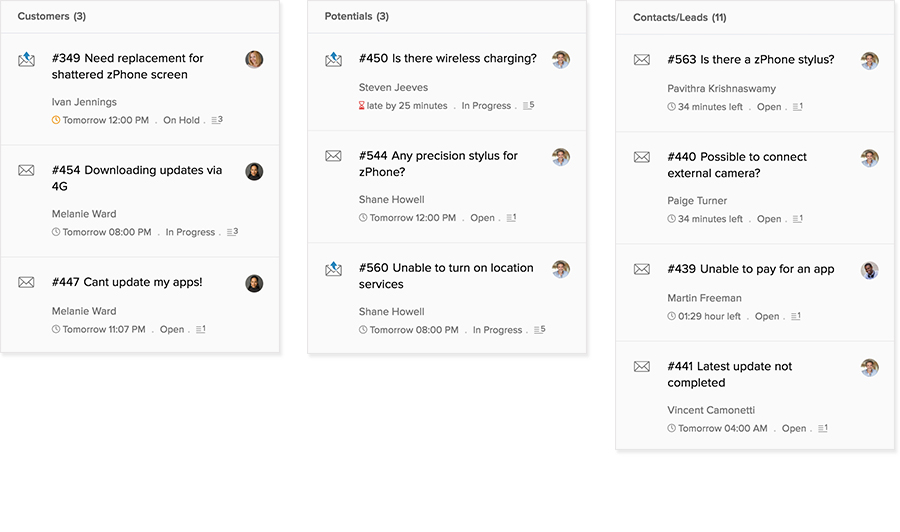Open ticket #441 Latest update not completed
900x532 pixels.
(730, 374)
